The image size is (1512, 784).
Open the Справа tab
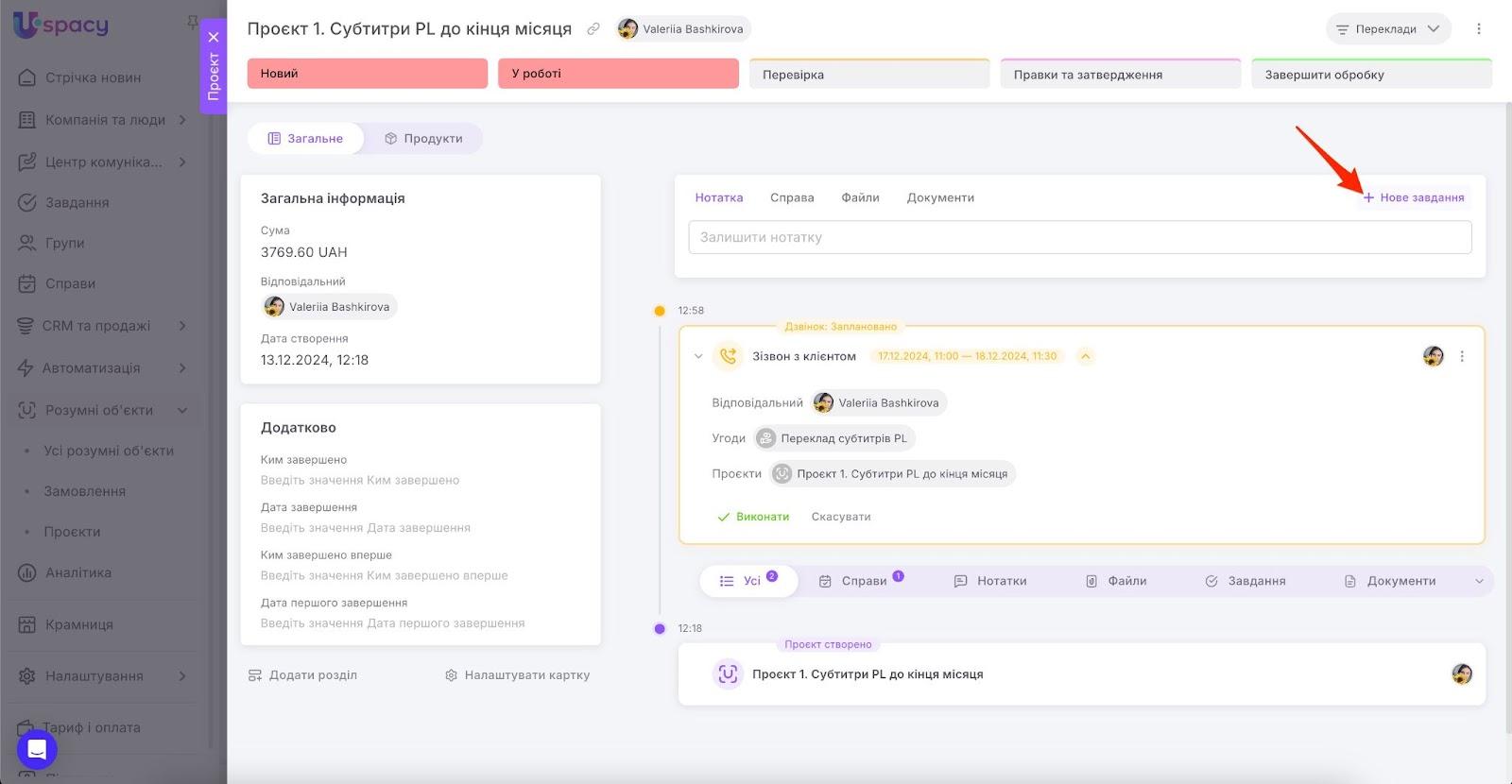click(792, 197)
